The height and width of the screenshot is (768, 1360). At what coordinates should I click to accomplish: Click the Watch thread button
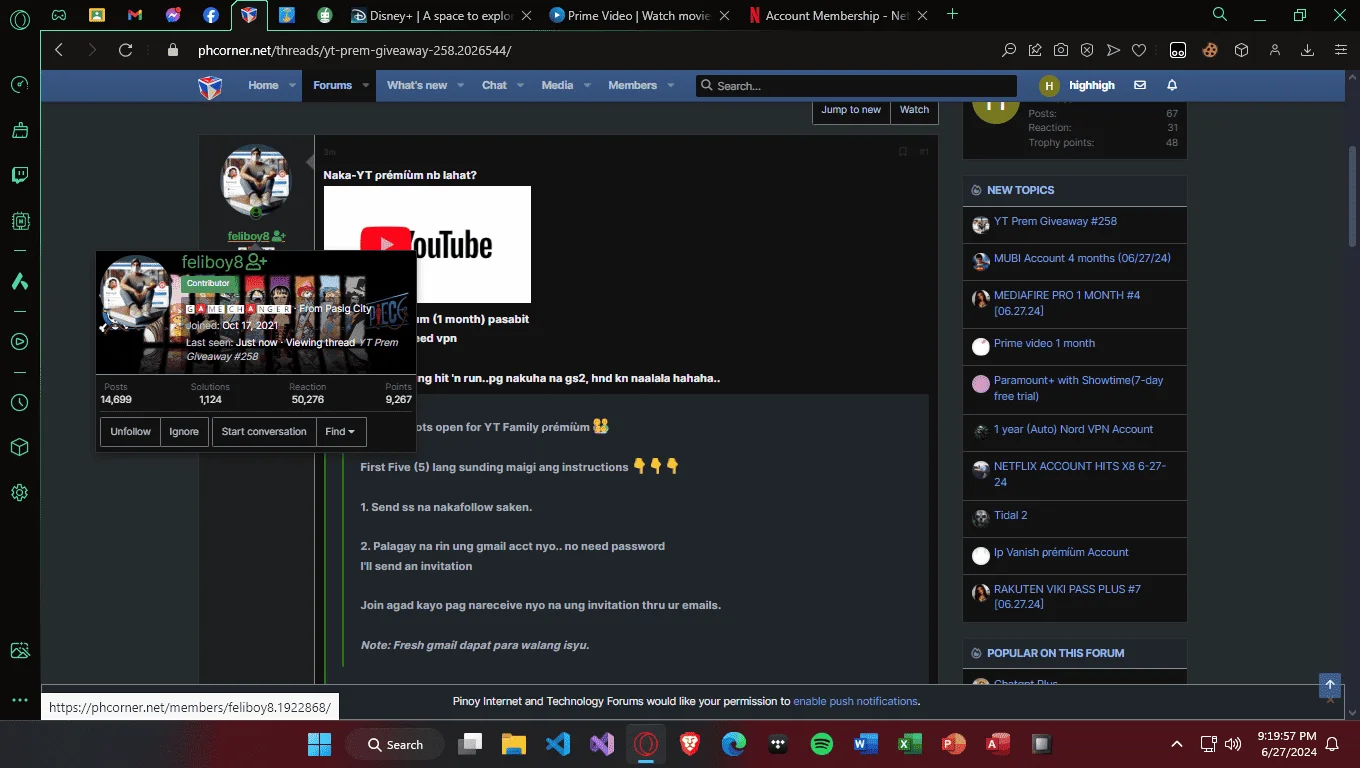914,110
